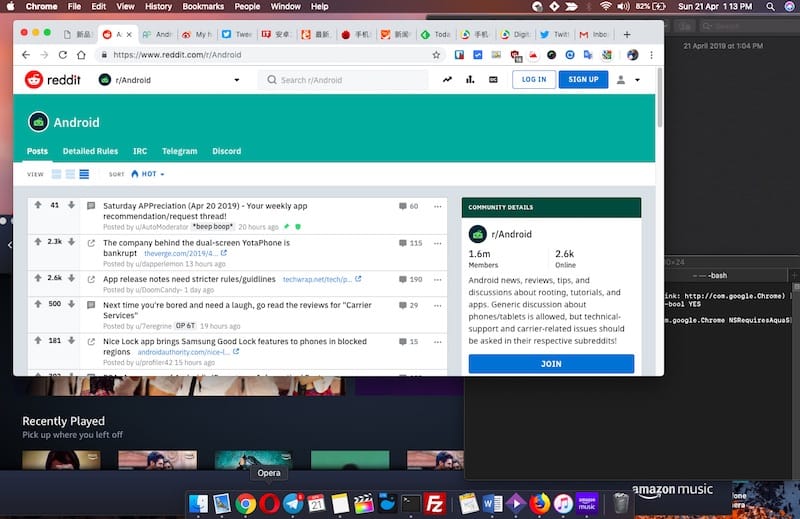This screenshot has height=519, width=800.
Task: Open the Telegram tab
Action: pyautogui.click(x=180, y=151)
